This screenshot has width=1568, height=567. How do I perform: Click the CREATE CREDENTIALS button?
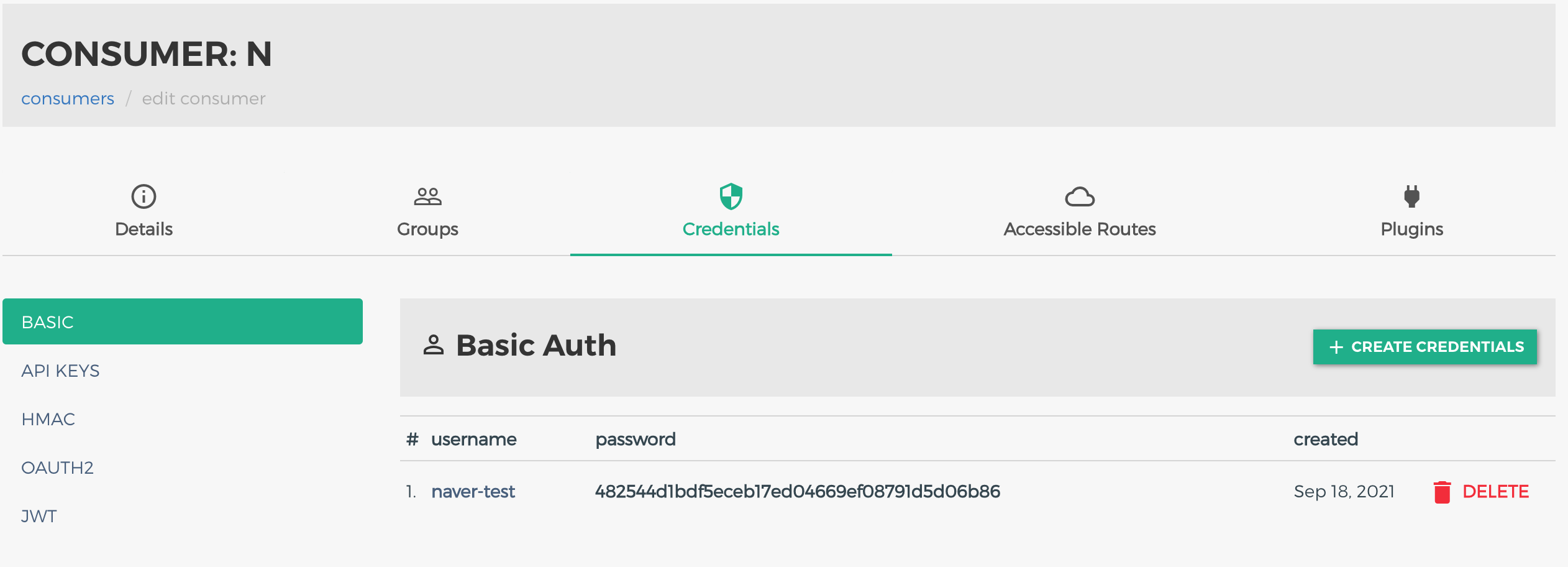(1425, 347)
